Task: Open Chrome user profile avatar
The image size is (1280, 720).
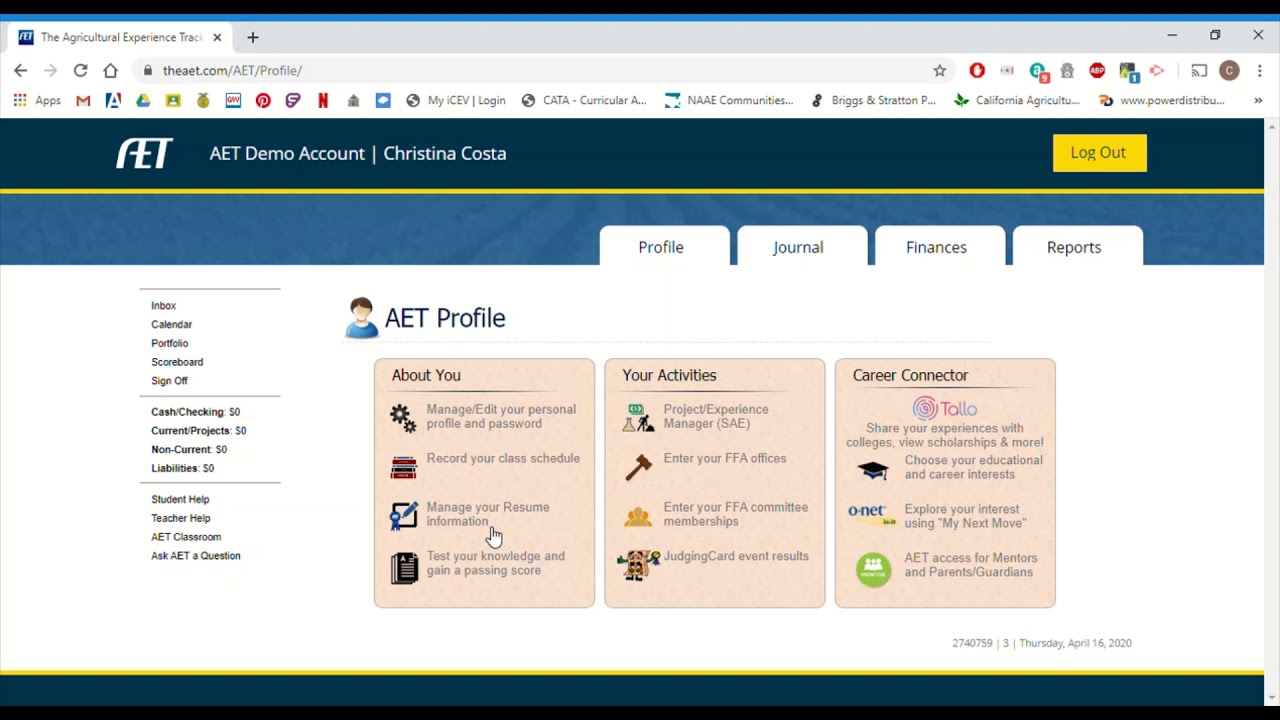Action: (x=1229, y=70)
